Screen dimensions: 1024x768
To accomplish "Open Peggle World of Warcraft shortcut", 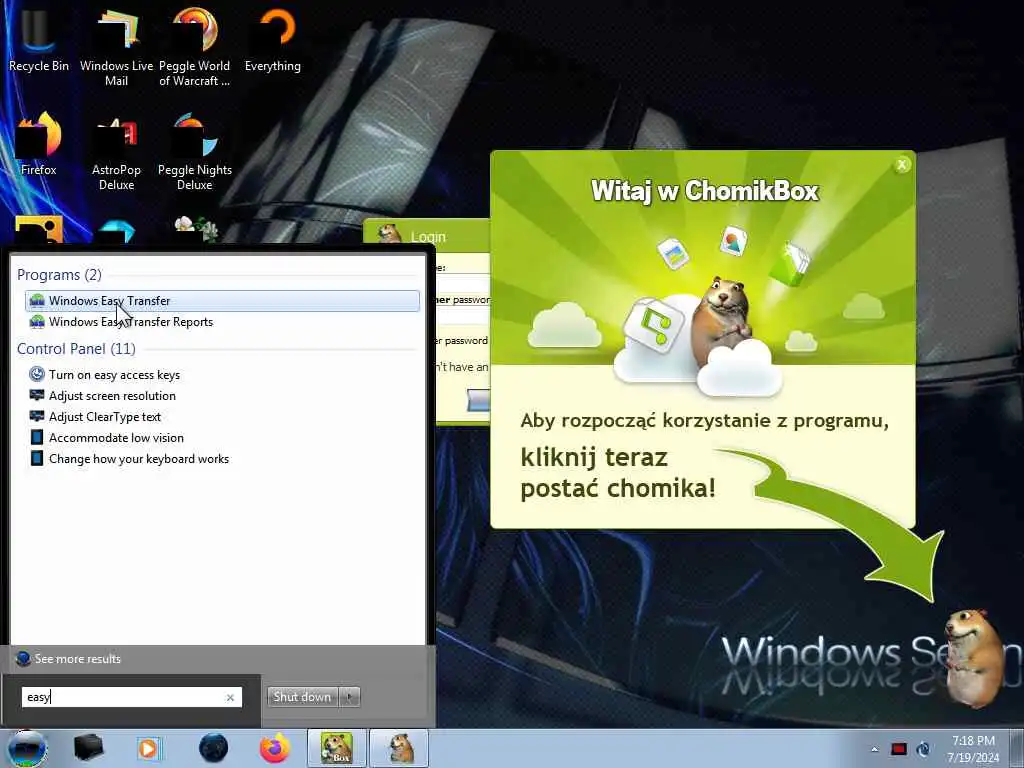I will (195, 46).
